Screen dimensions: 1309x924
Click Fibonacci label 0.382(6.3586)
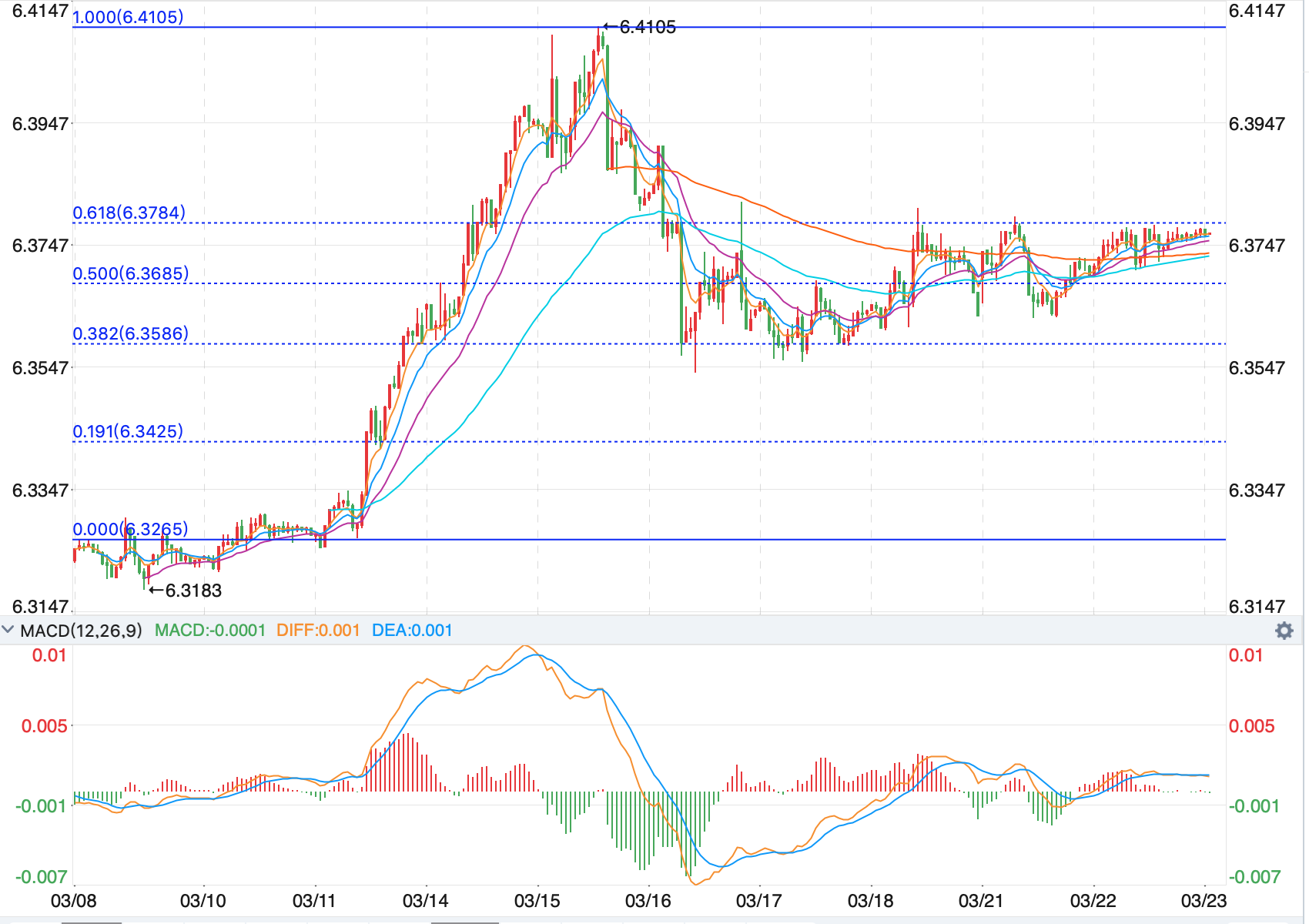(131, 333)
